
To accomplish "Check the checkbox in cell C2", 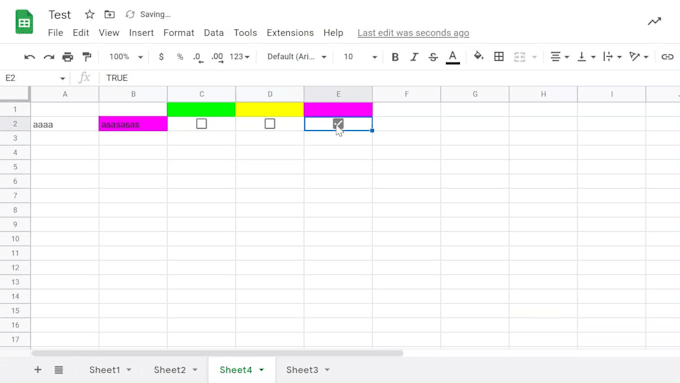I will coord(201,124).
